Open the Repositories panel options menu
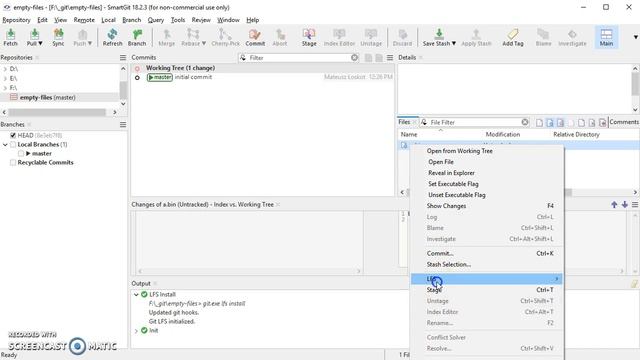Screen dimensions: 640x360 pos(123,58)
